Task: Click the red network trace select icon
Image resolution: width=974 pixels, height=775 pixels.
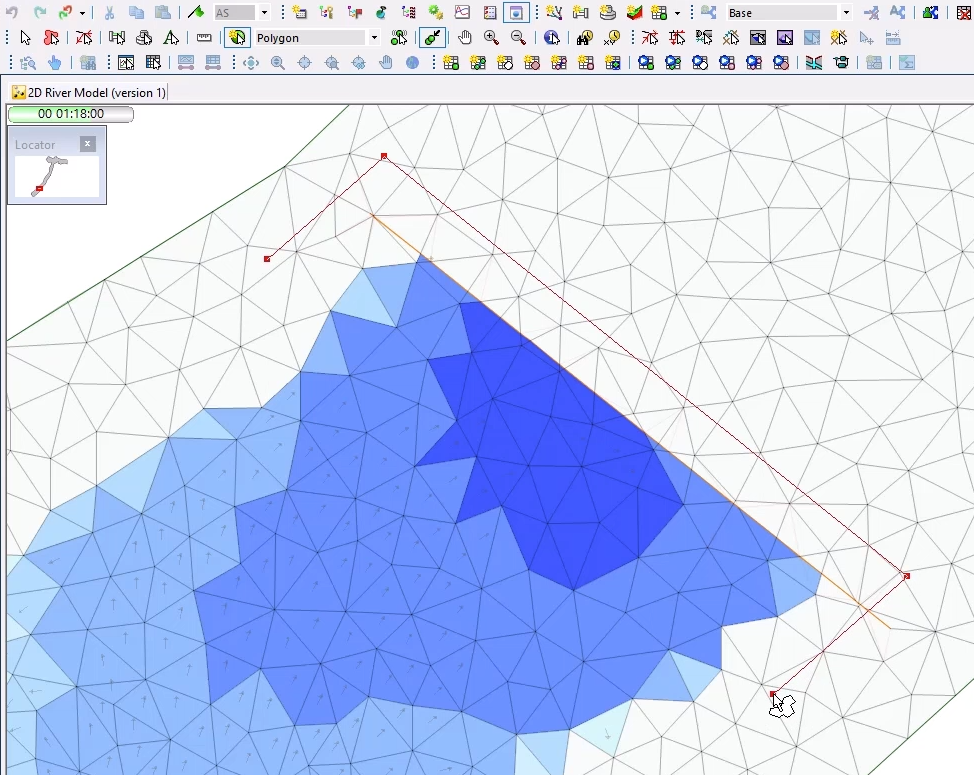Action: pyautogui.click(x=84, y=38)
